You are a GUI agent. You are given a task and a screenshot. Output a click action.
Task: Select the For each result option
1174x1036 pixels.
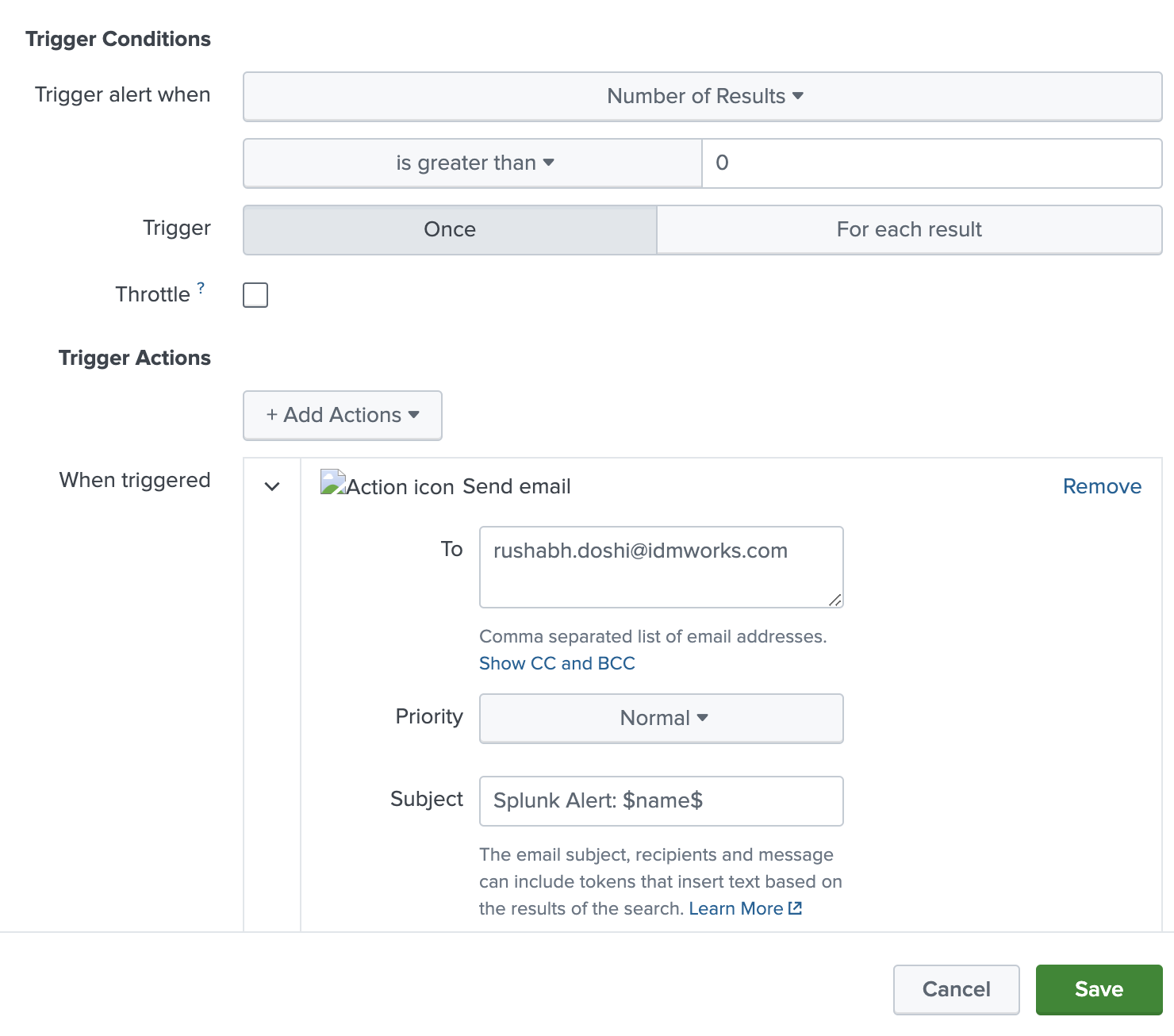909,230
